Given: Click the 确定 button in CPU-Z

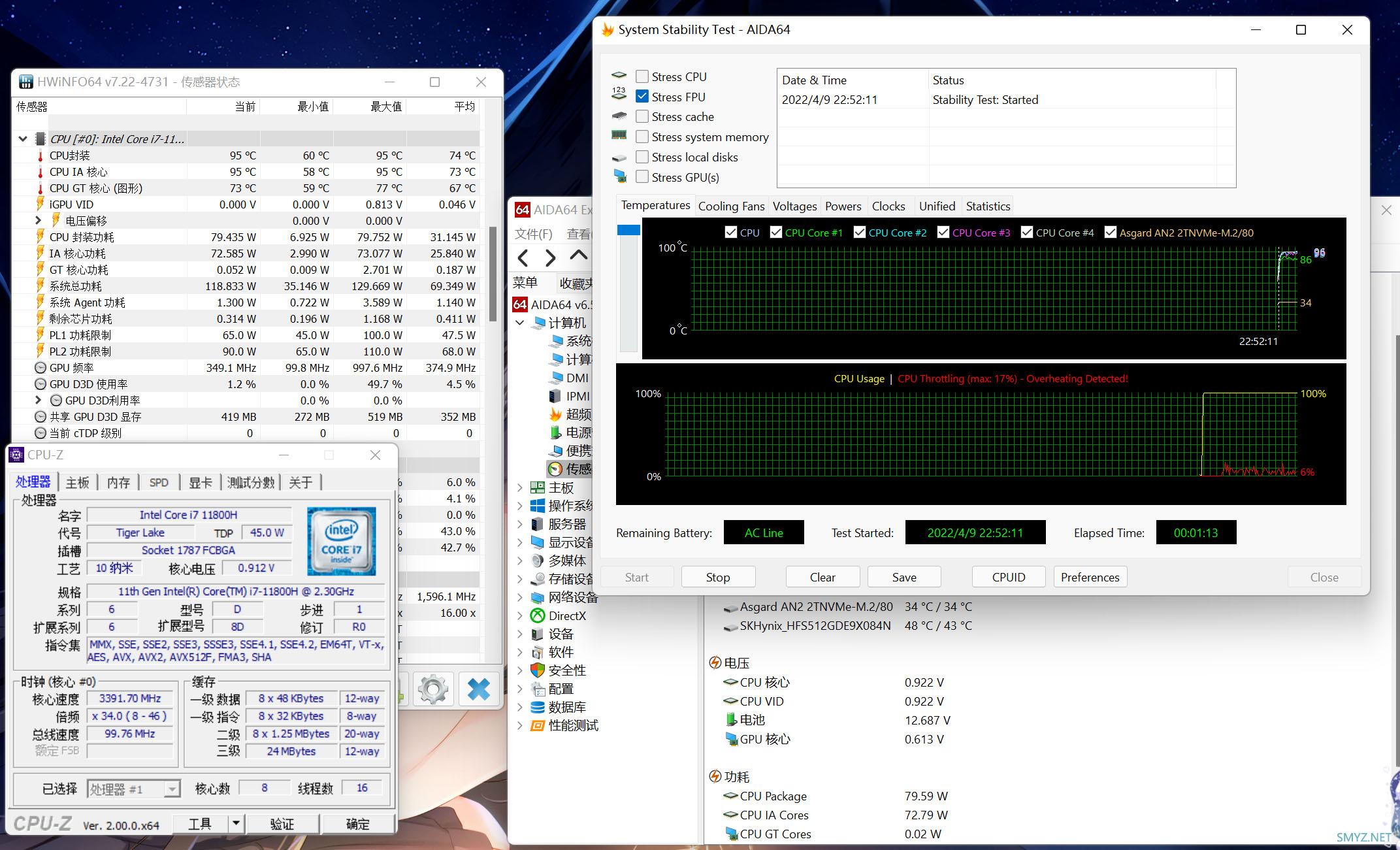Looking at the screenshot, I should [x=358, y=824].
